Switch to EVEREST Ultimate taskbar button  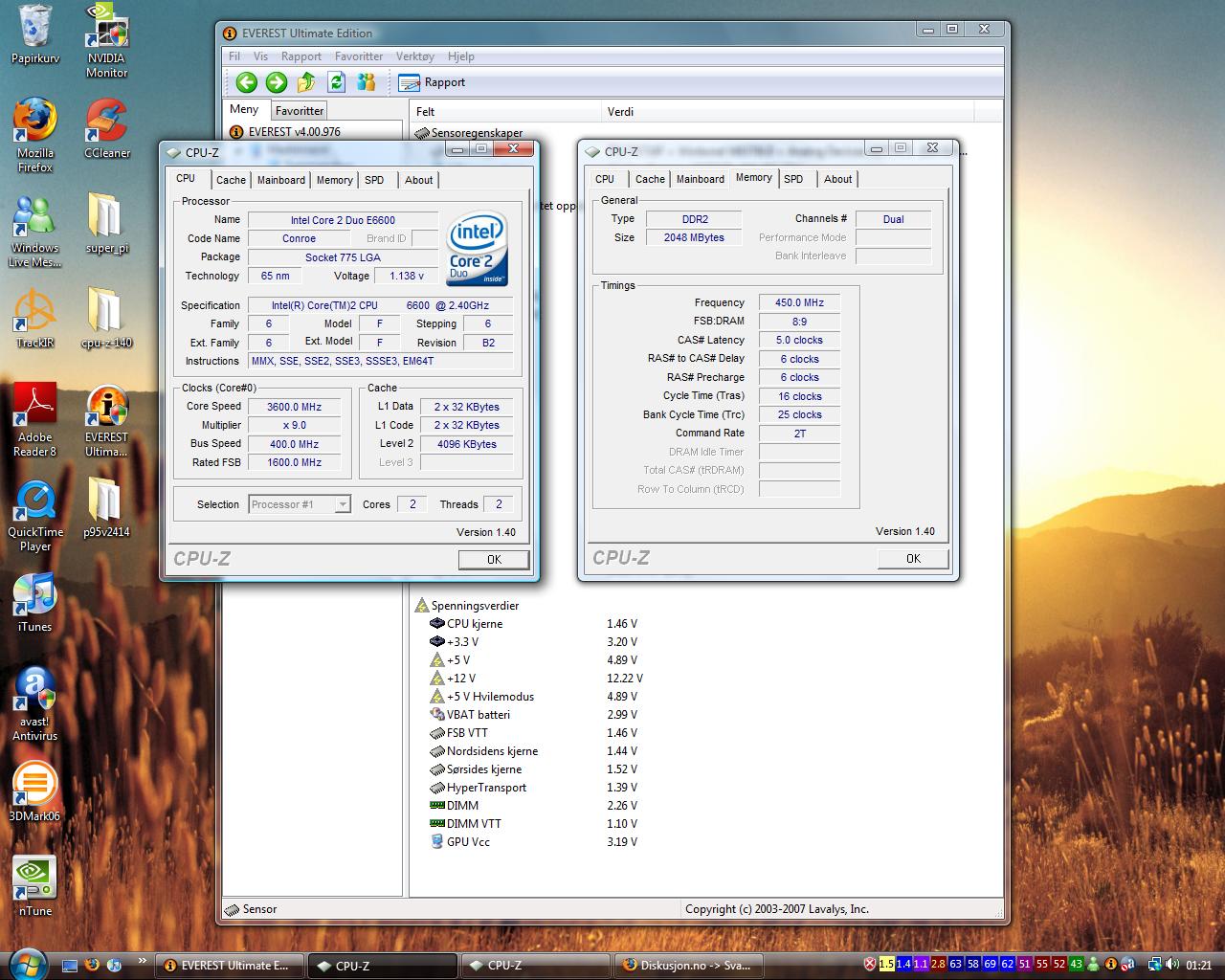pos(230,966)
